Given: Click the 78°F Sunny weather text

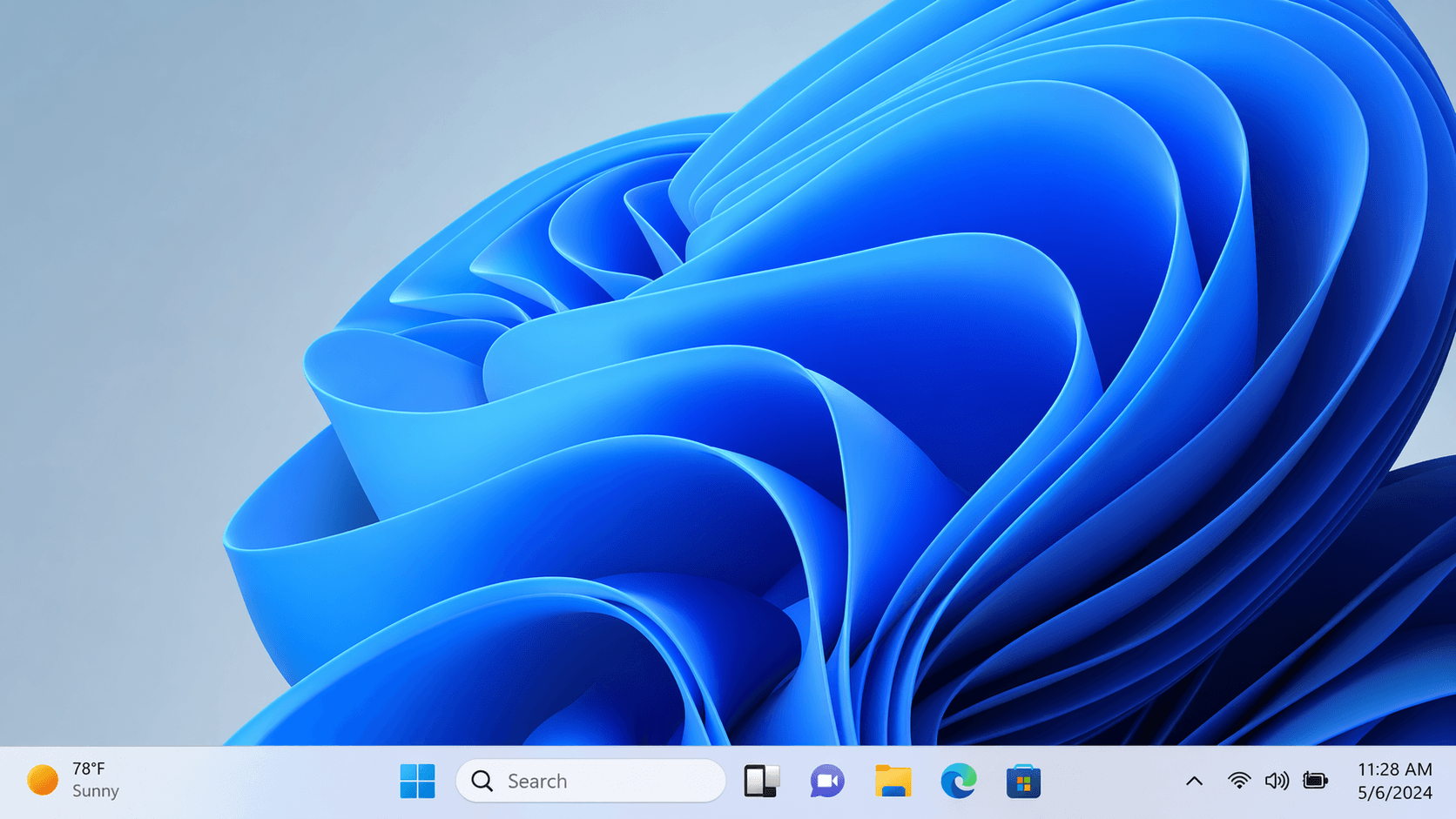Looking at the screenshot, I should (x=96, y=780).
